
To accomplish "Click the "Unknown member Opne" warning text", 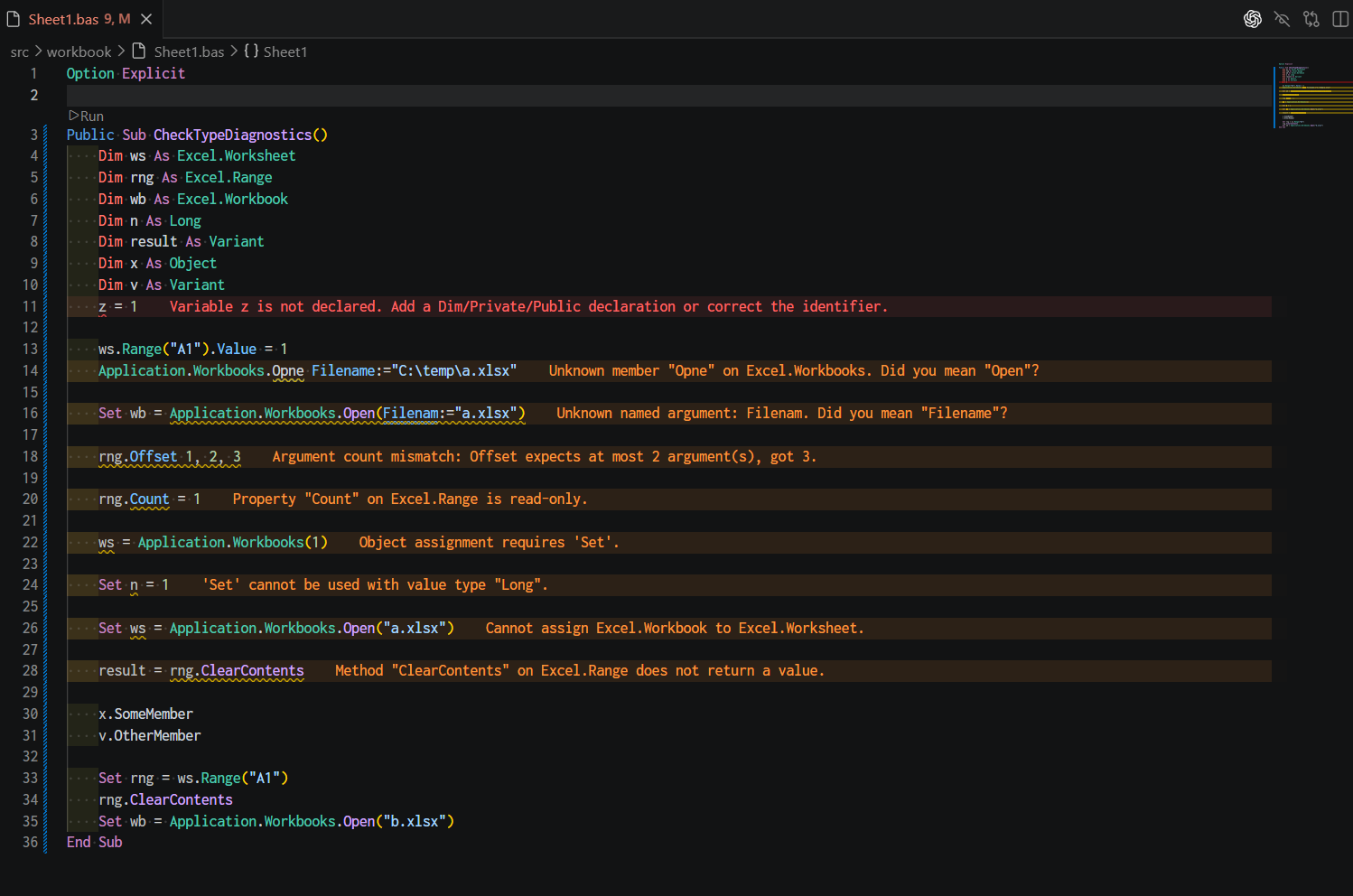I will pos(794,371).
